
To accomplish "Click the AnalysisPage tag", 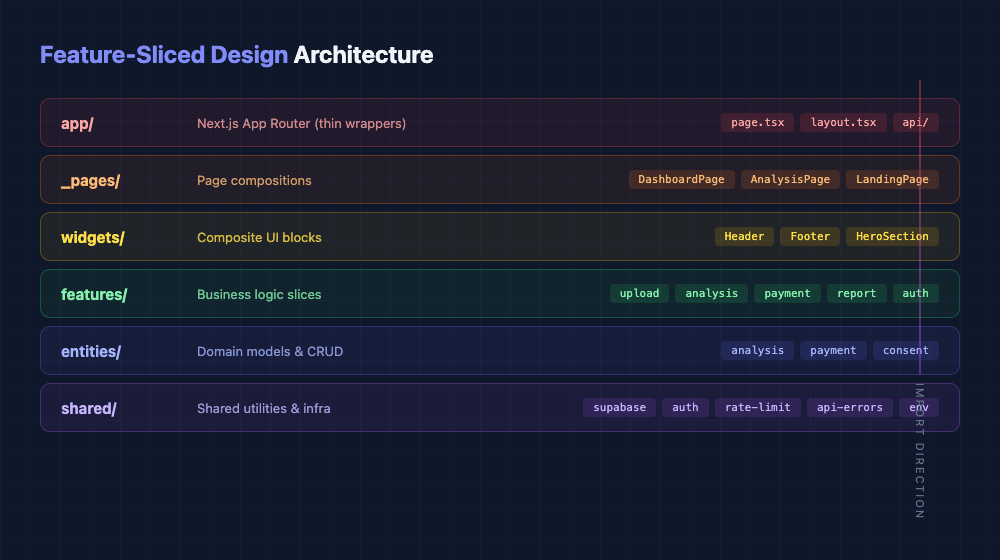I will click(x=790, y=179).
